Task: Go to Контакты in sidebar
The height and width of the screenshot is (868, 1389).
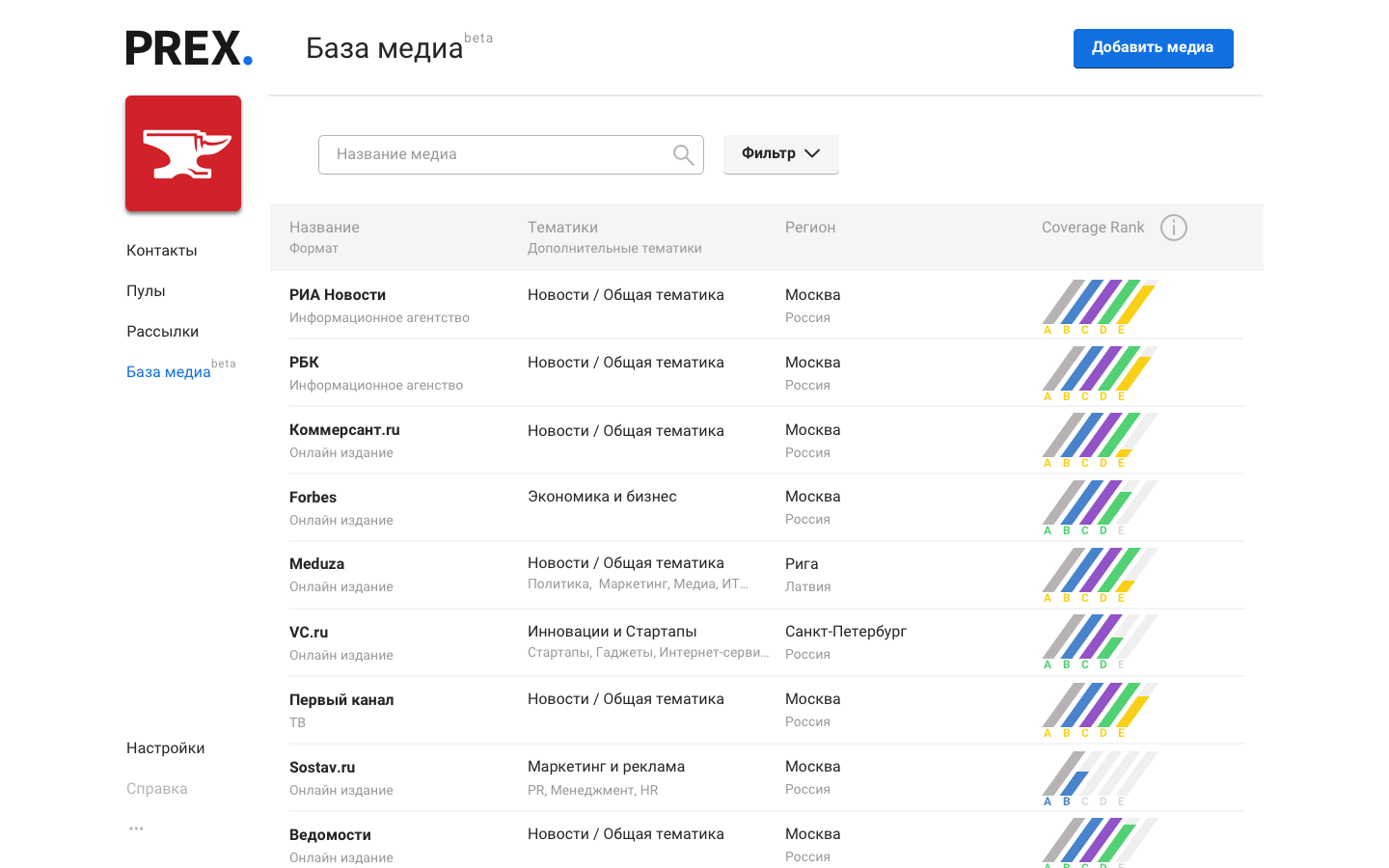Action: point(162,251)
